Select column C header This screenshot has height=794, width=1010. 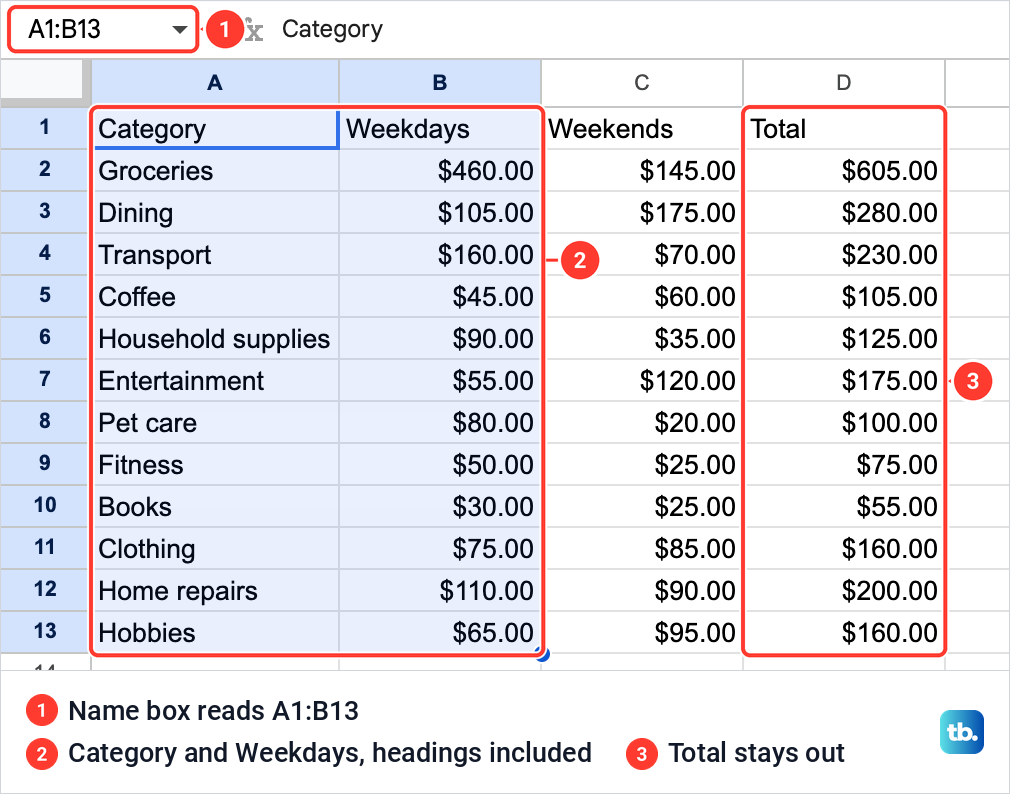(642, 82)
